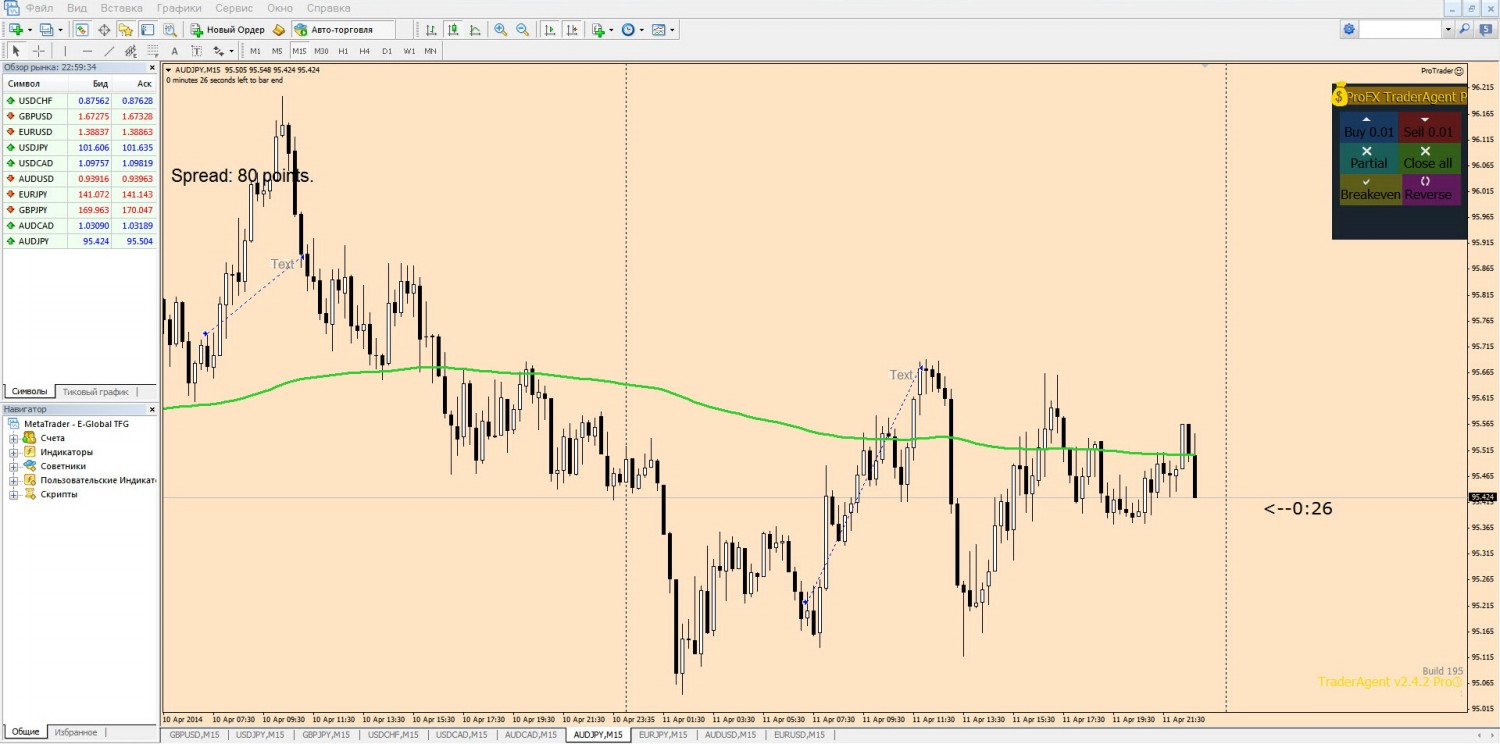Switch chart to candlesticks icon
Screen dimensions: 1500x744
(x=453, y=30)
